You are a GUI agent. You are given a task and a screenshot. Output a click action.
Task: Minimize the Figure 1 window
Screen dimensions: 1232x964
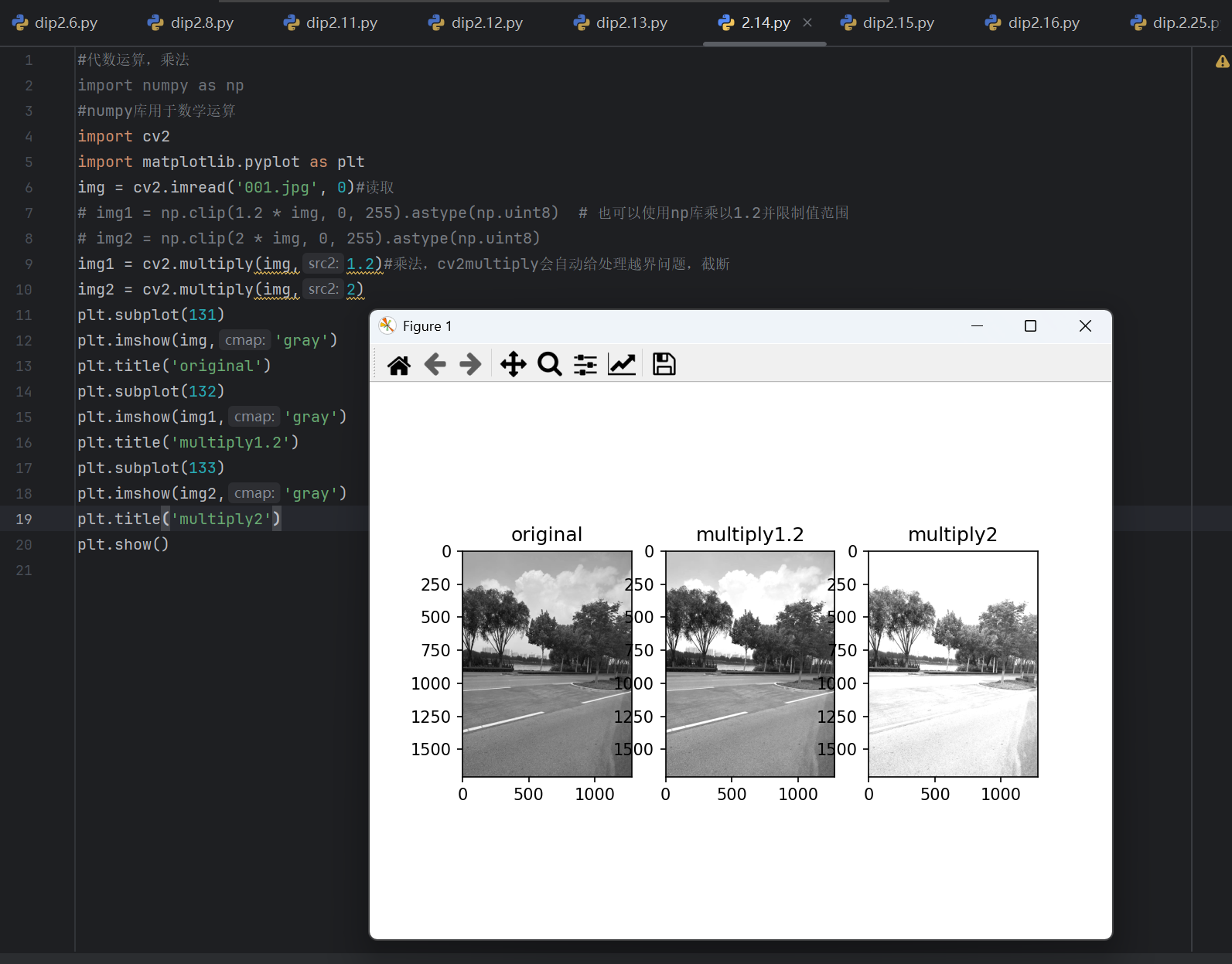pos(977,326)
